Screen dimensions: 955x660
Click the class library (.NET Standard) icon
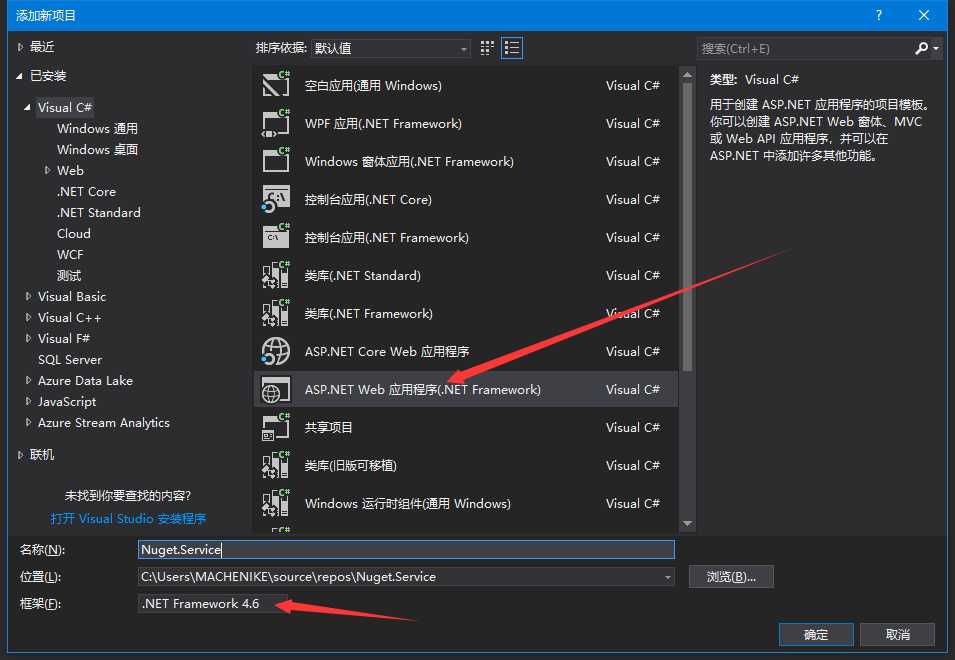click(x=276, y=275)
